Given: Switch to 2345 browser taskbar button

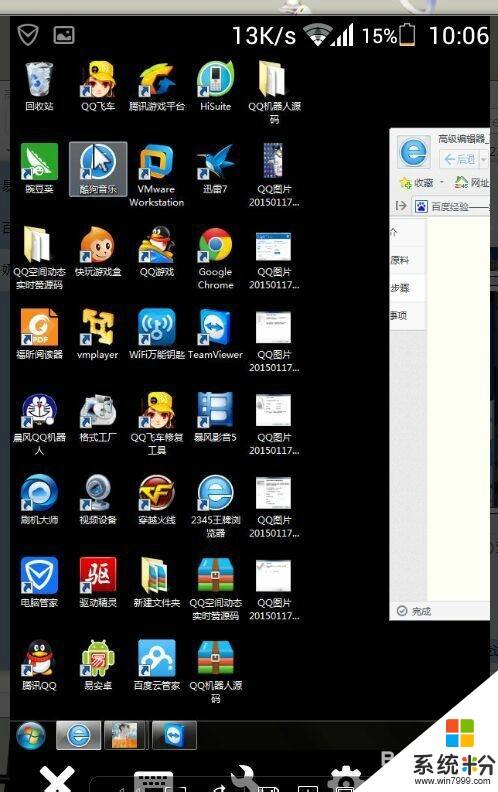Looking at the screenshot, I should point(78,735).
